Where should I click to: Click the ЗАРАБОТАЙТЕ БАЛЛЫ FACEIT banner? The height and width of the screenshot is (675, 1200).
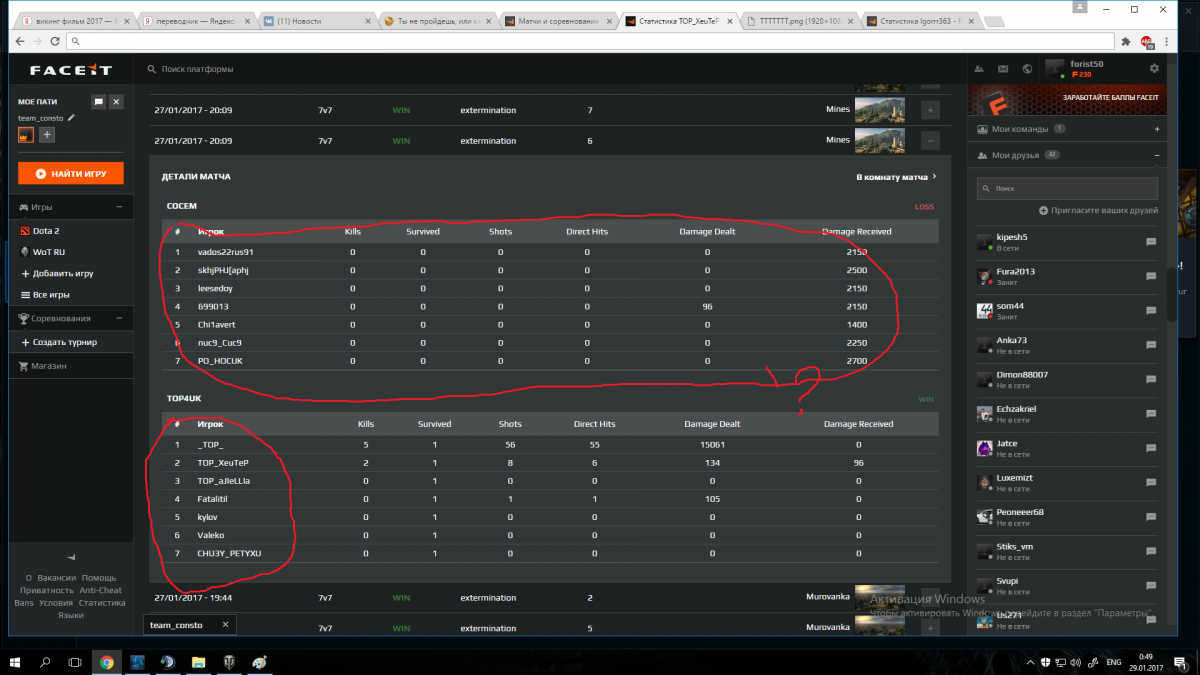click(1067, 98)
